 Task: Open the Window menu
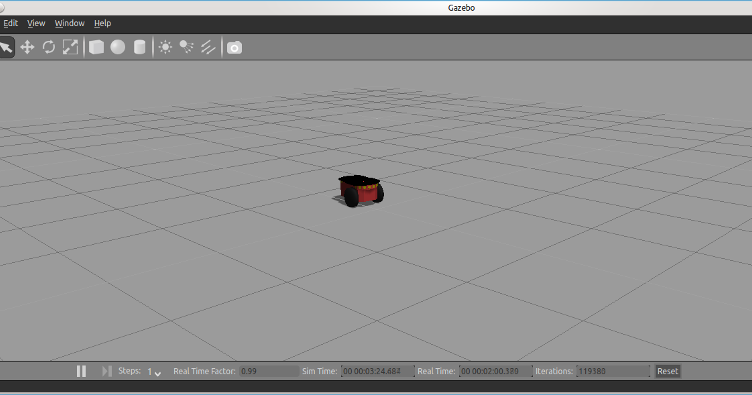(70, 23)
